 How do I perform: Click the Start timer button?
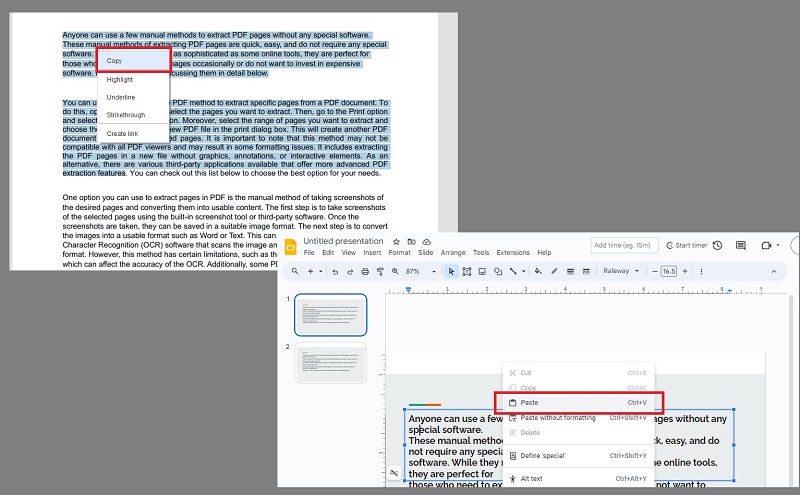[x=687, y=245]
